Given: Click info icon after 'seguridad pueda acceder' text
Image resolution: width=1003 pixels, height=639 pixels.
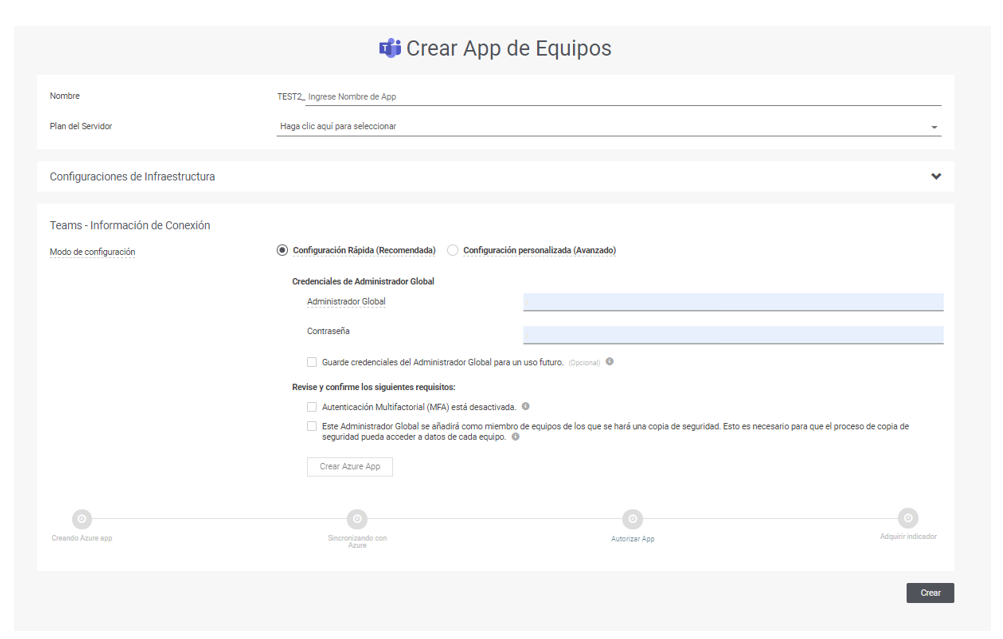Looking at the screenshot, I should 516,437.
